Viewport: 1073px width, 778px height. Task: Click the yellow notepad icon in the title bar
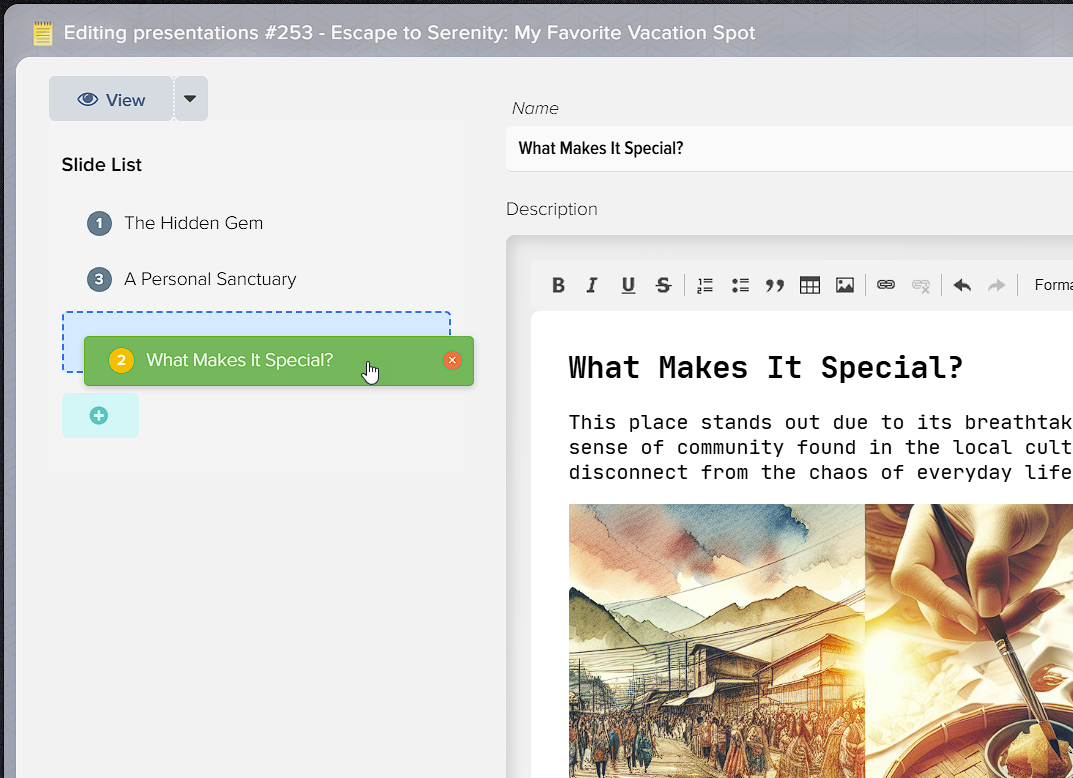click(43, 33)
